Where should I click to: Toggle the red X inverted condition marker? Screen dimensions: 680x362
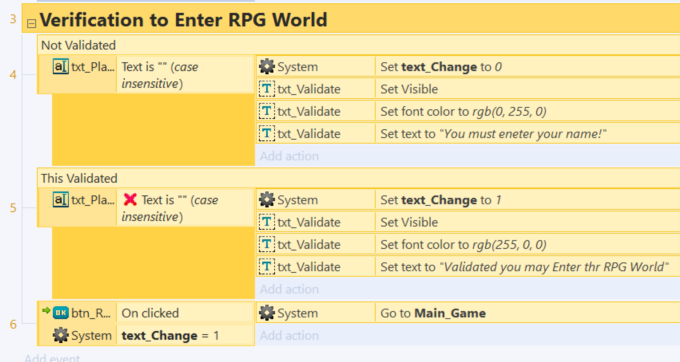click(x=130, y=199)
